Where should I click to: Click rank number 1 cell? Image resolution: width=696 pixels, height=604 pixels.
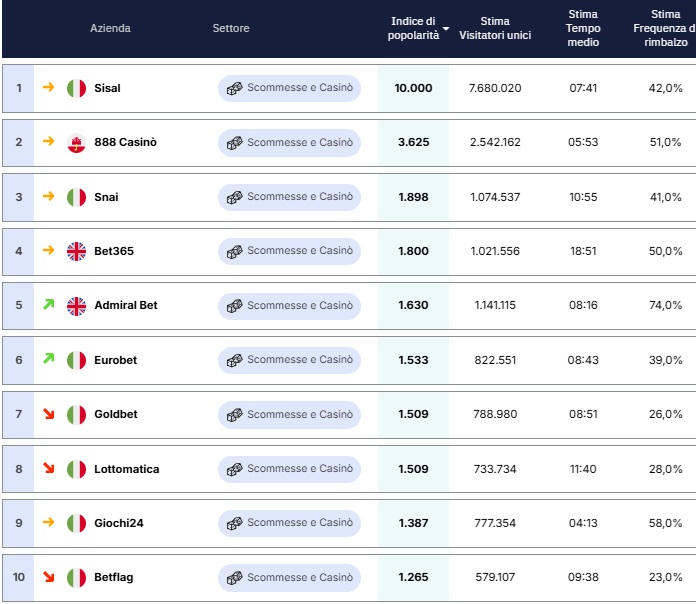pos(19,88)
